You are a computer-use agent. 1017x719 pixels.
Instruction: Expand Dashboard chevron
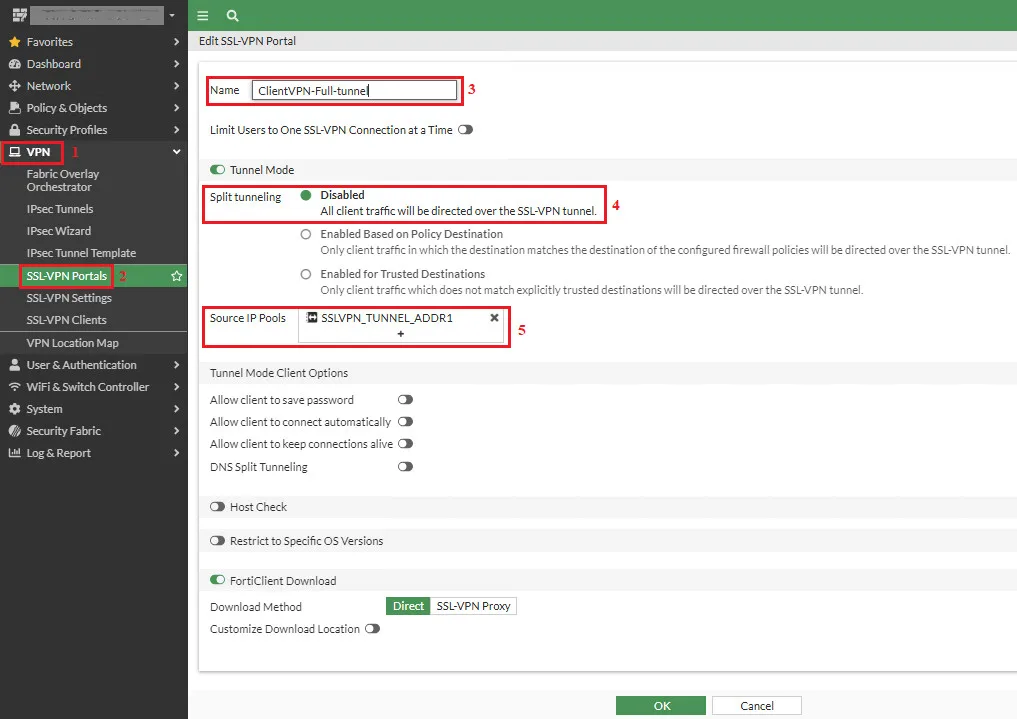pyautogui.click(x=176, y=64)
